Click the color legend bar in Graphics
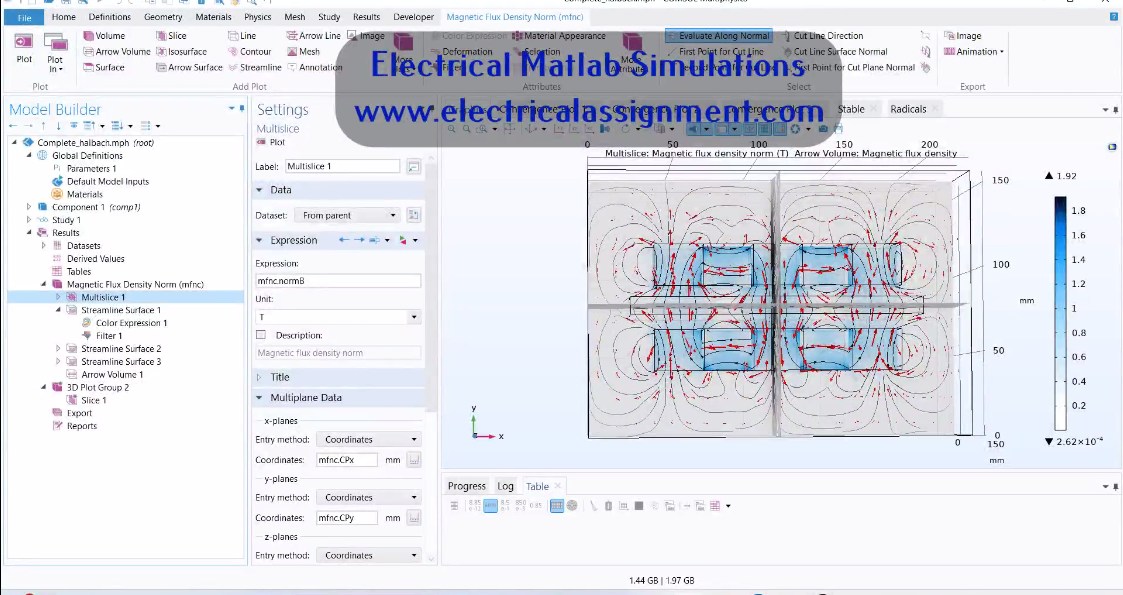1123x595 pixels. click(x=1060, y=314)
